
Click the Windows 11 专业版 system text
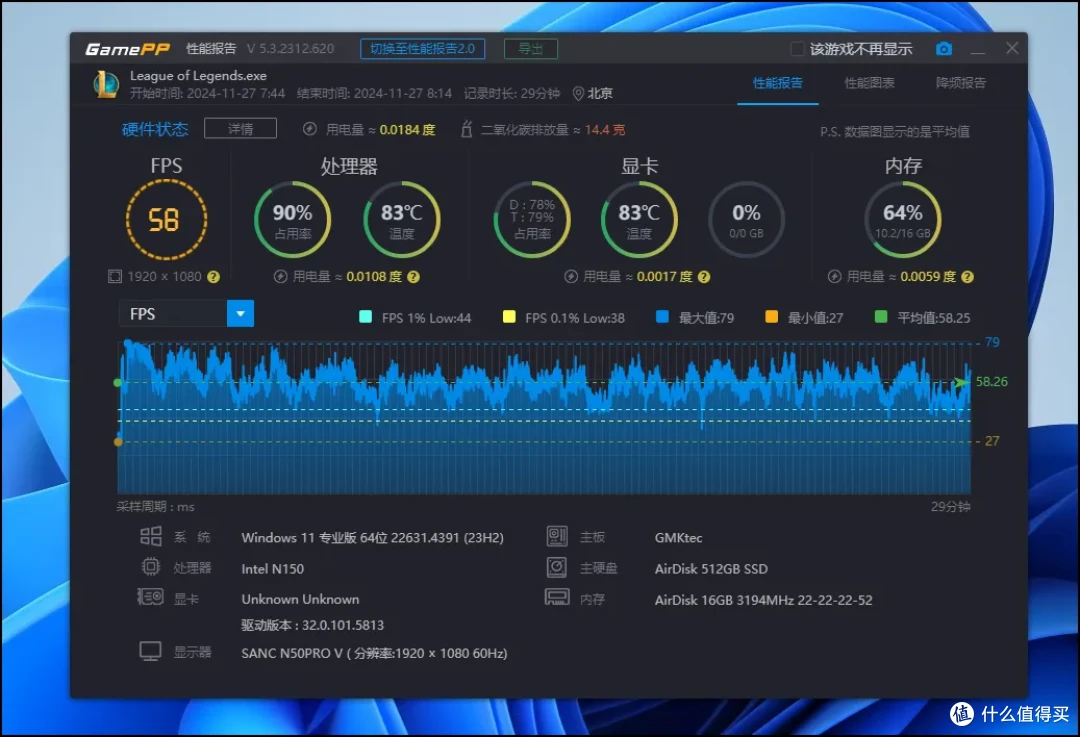[372, 537]
